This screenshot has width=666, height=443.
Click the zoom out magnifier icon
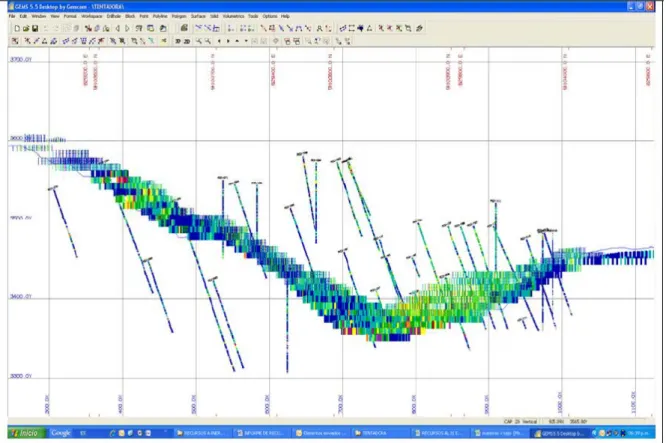click(208, 41)
